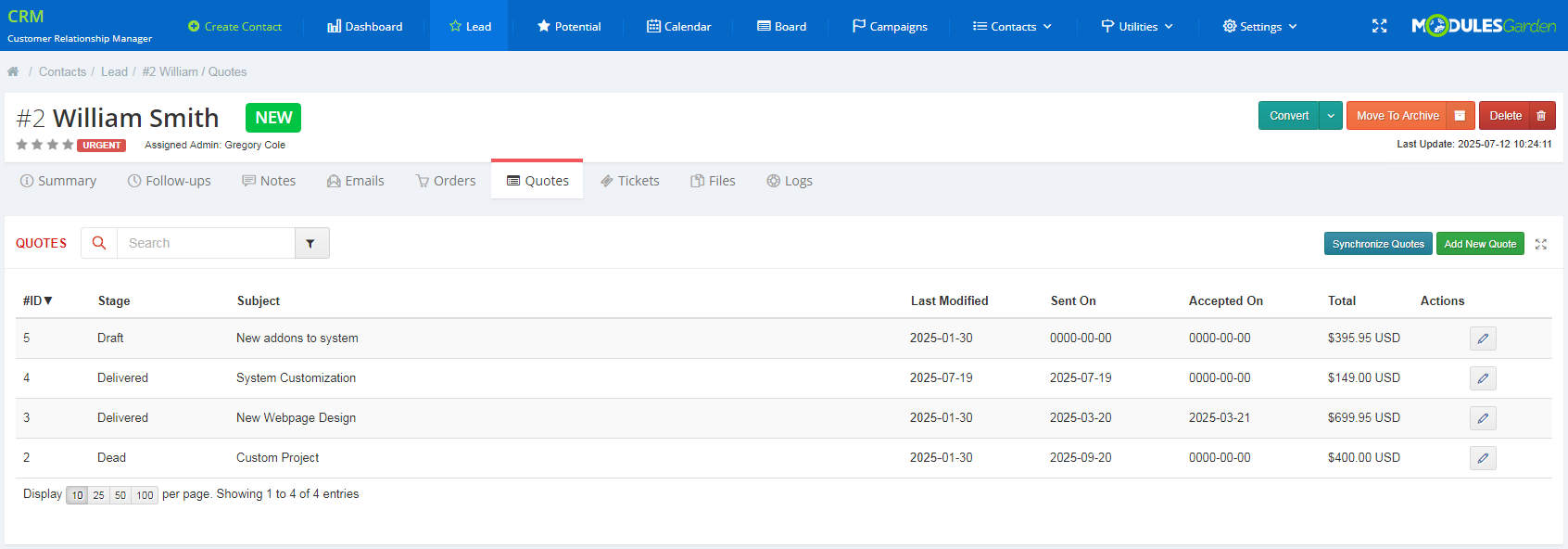Sort by Accepted On column header
The image size is (1568, 549).
click(x=1225, y=300)
